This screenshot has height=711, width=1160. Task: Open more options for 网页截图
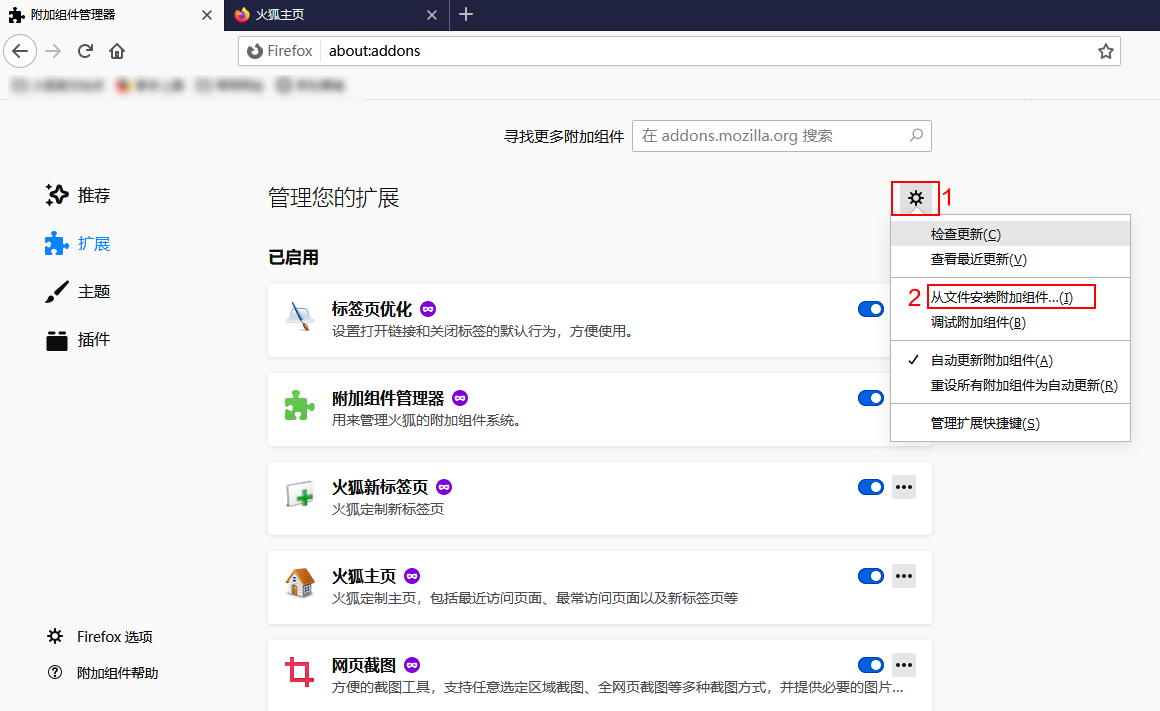[x=904, y=664]
